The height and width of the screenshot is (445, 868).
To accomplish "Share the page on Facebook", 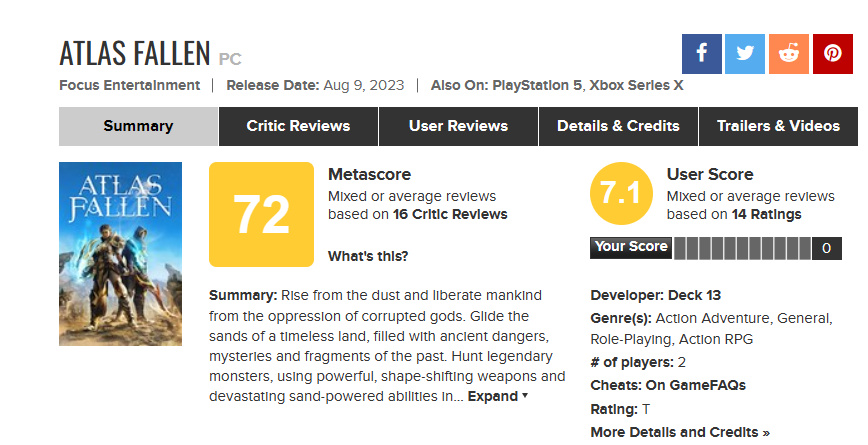I will pos(702,54).
